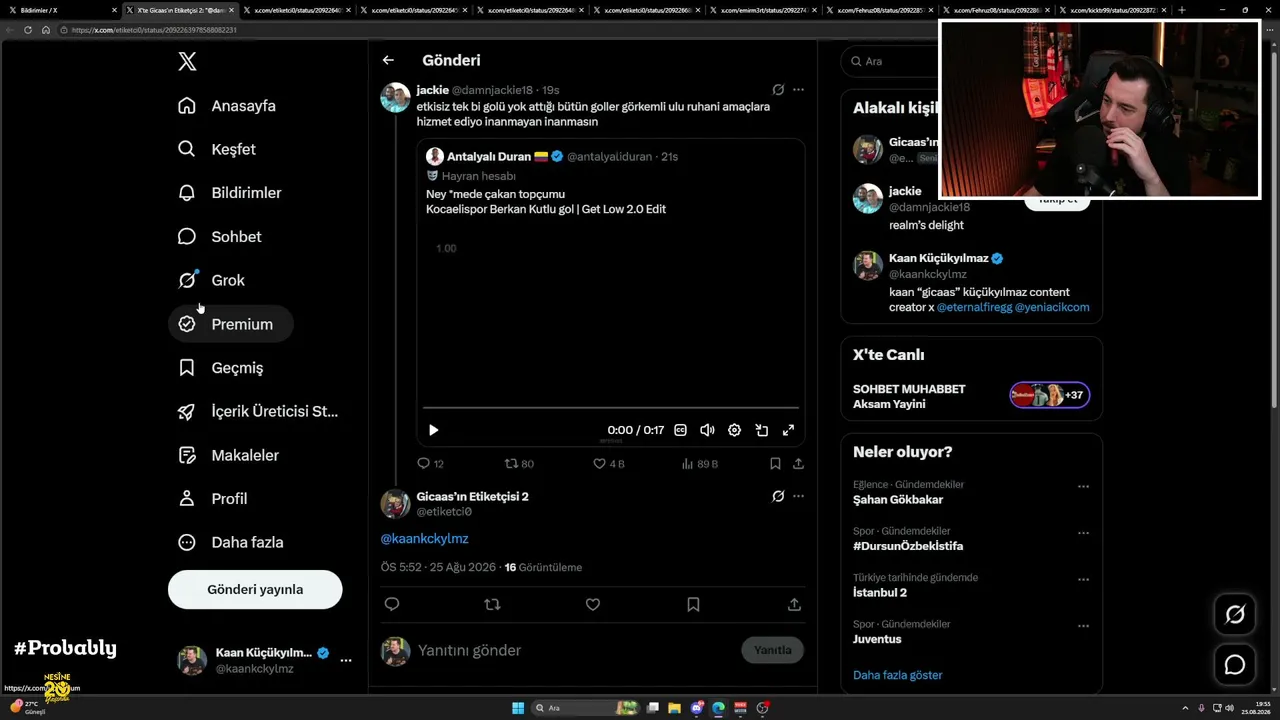Bookmark jackie's post

pos(775,464)
